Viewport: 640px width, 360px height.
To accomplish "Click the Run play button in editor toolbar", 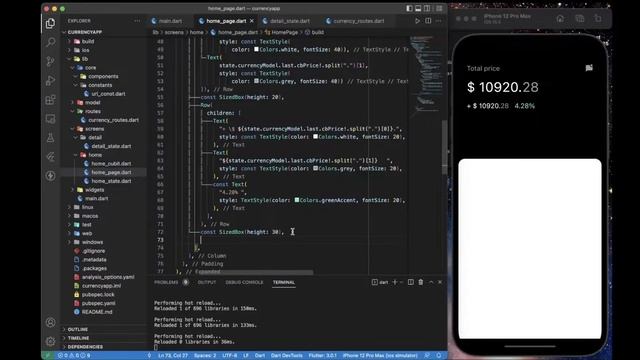I will [417, 21].
